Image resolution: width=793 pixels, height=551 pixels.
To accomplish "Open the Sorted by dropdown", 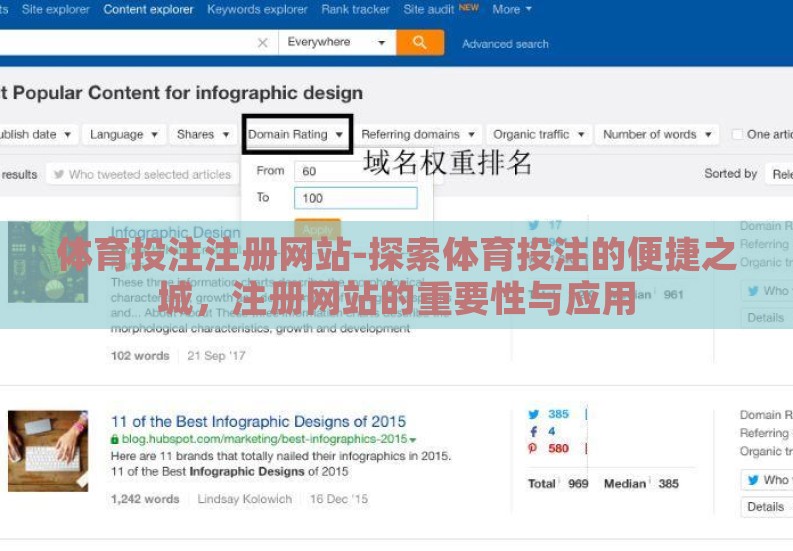I will (779, 174).
